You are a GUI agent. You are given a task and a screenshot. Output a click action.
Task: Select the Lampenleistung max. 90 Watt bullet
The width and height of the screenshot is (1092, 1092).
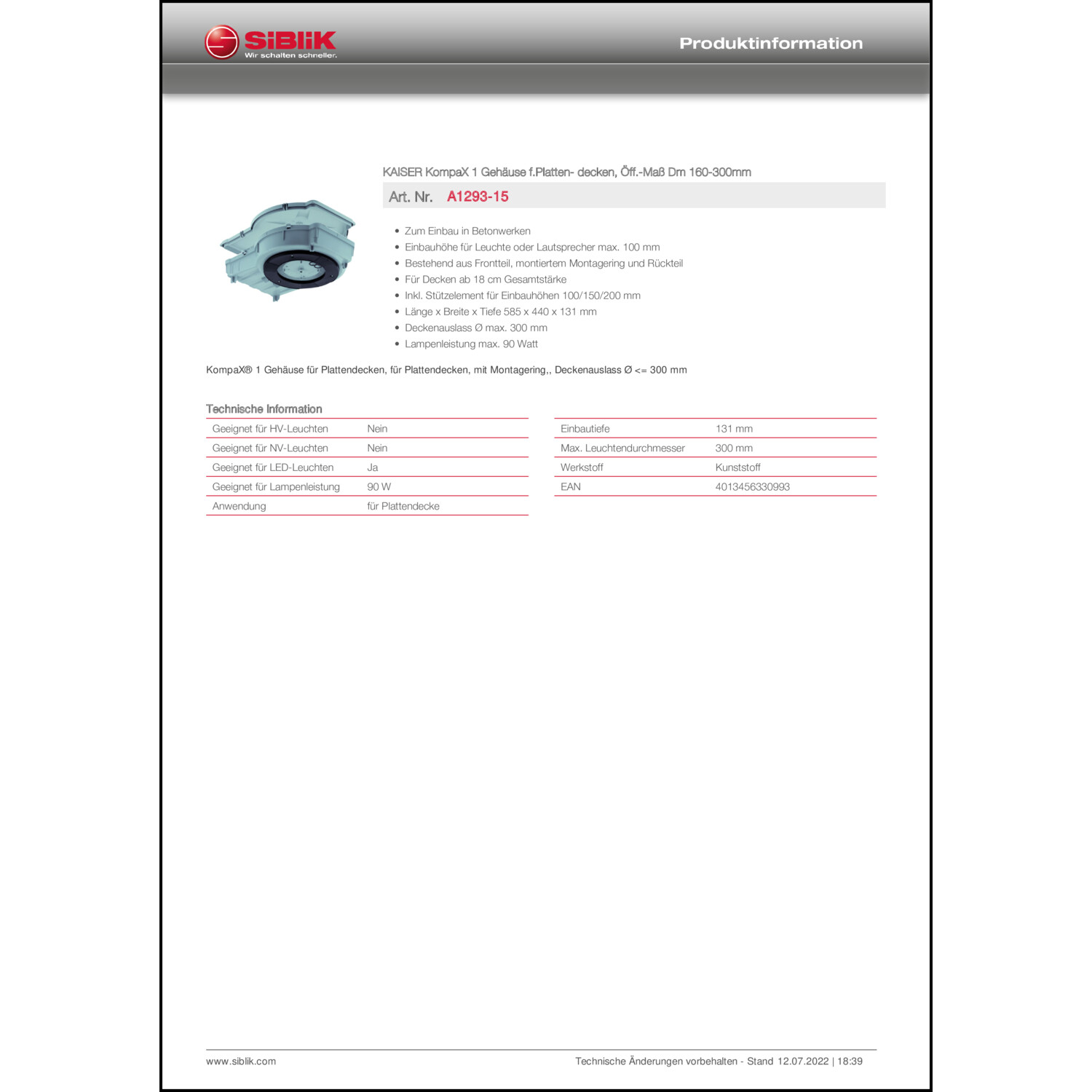click(471, 344)
